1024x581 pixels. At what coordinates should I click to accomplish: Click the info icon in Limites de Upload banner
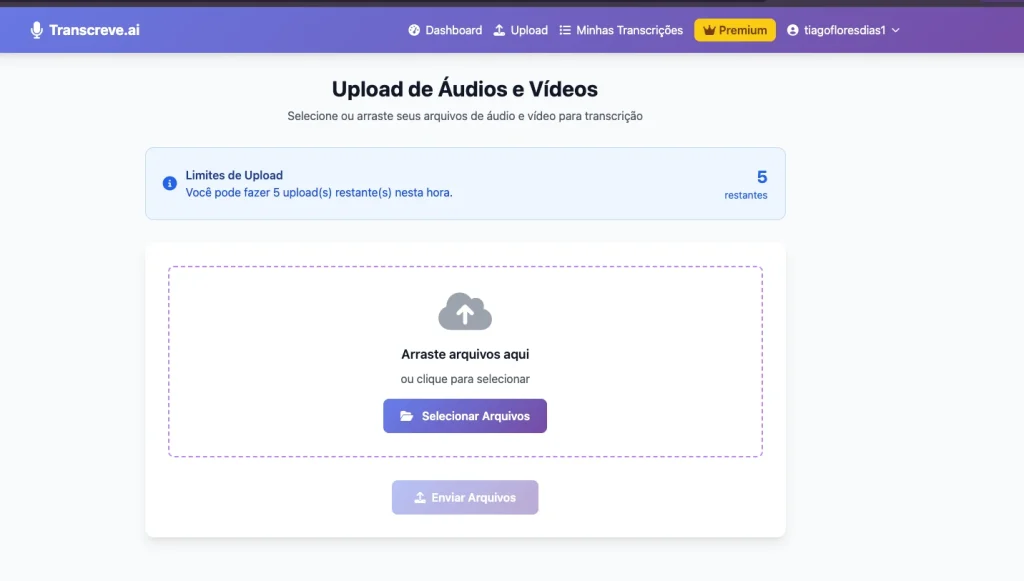[x=169, y=183]
